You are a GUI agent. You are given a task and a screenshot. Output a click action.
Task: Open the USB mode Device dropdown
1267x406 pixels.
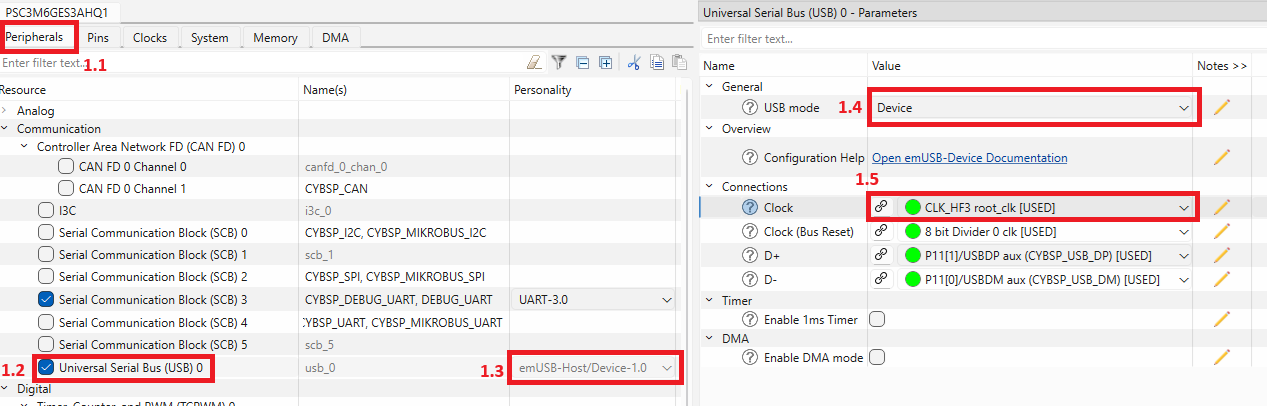point(1034,107)
